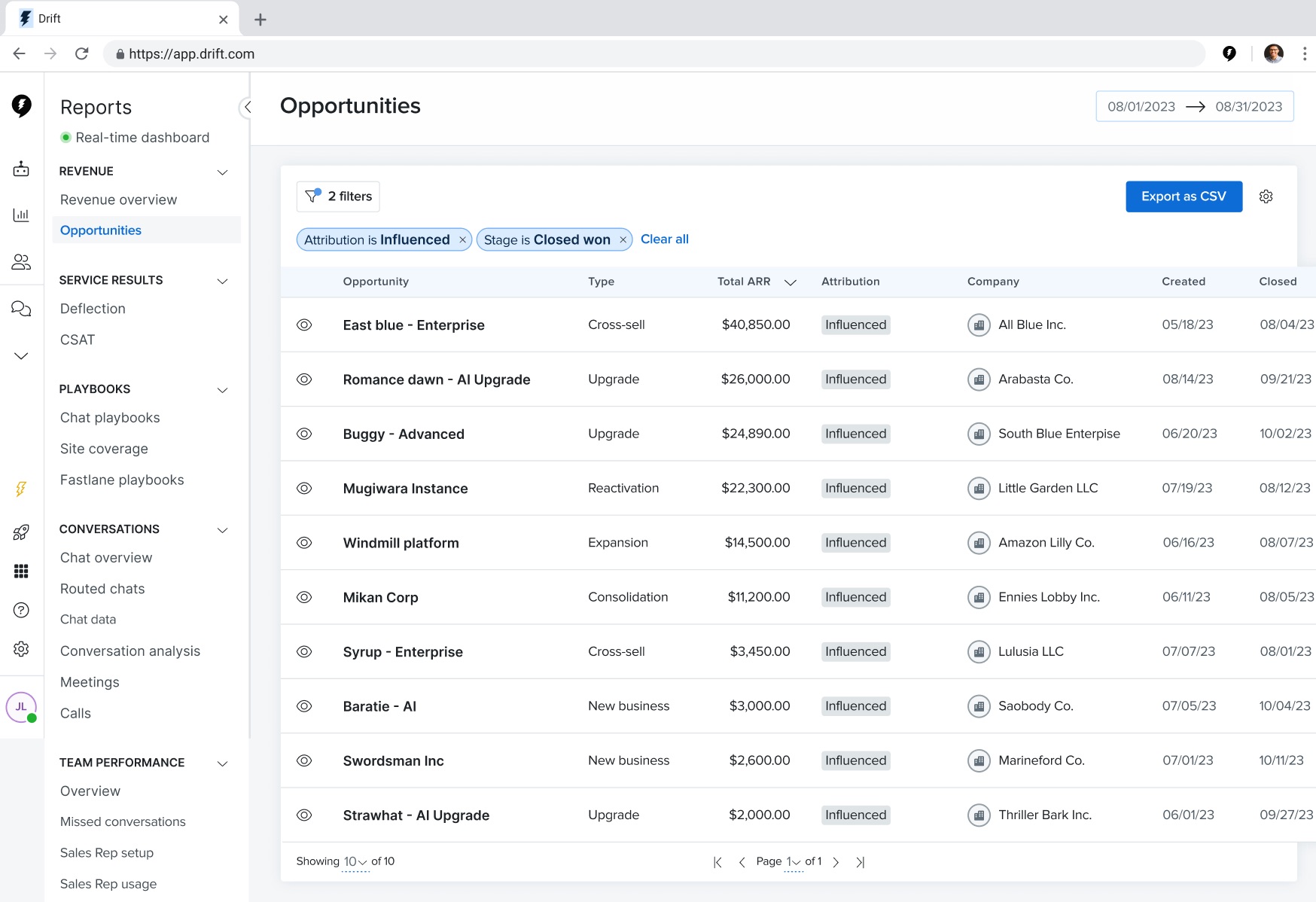Open the help question mark icon
The height and width of the screenshot is (902, 1316).
click(x=21, y=610)
